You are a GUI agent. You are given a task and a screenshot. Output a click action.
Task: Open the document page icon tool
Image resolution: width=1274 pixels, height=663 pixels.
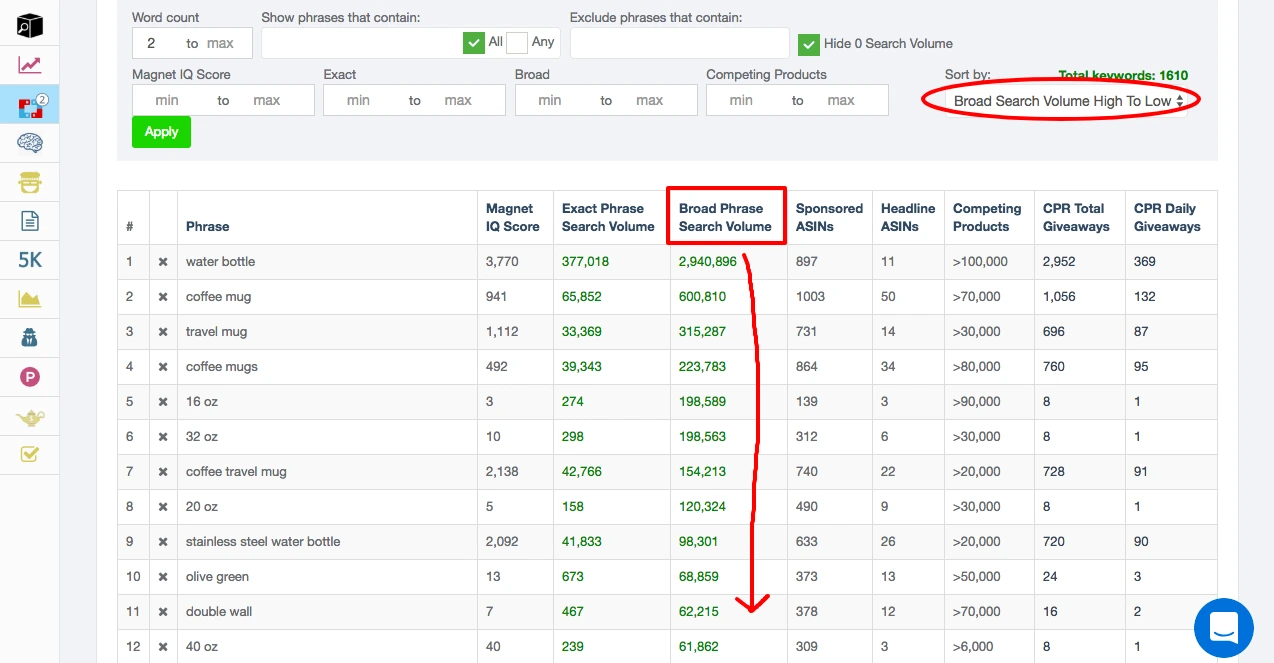tap(30, 221)
